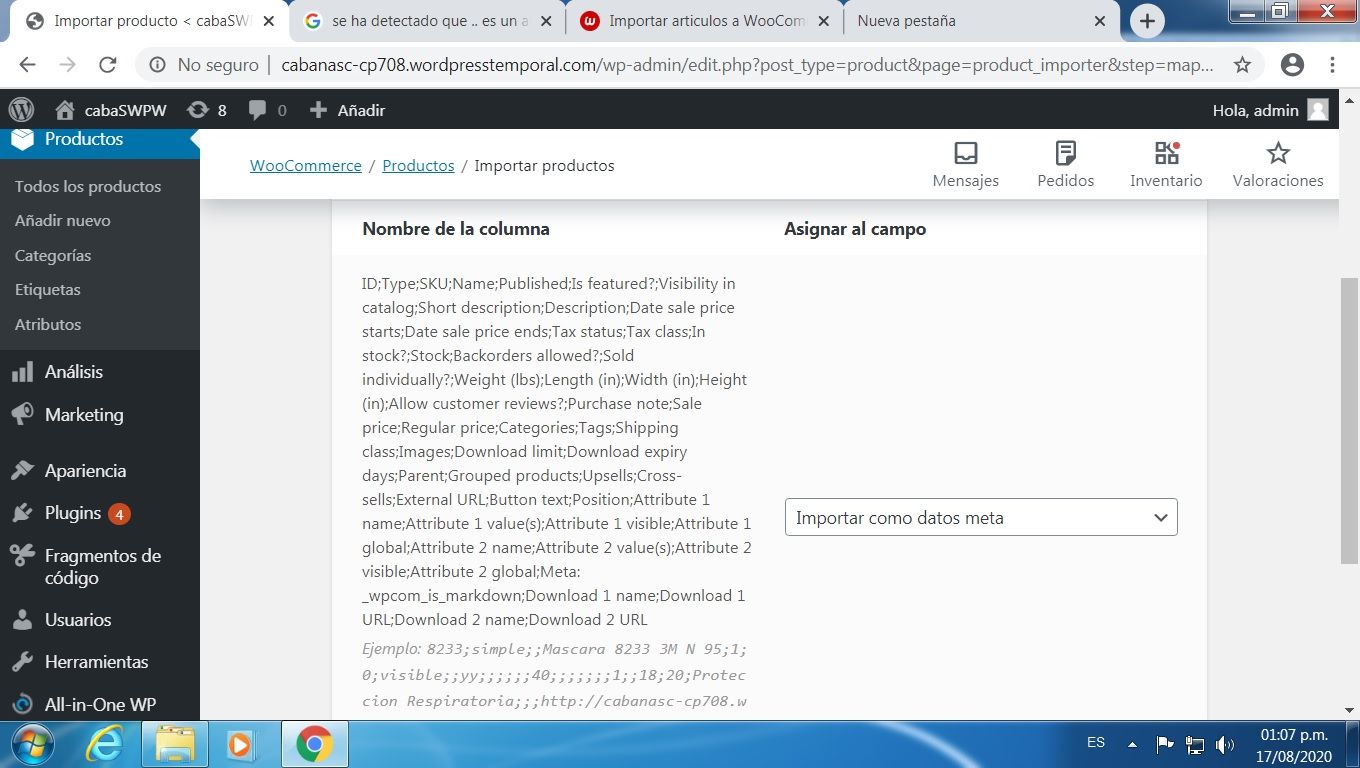
Task: Open Fragmentos de código menu
Action: (x=100, y=567)
